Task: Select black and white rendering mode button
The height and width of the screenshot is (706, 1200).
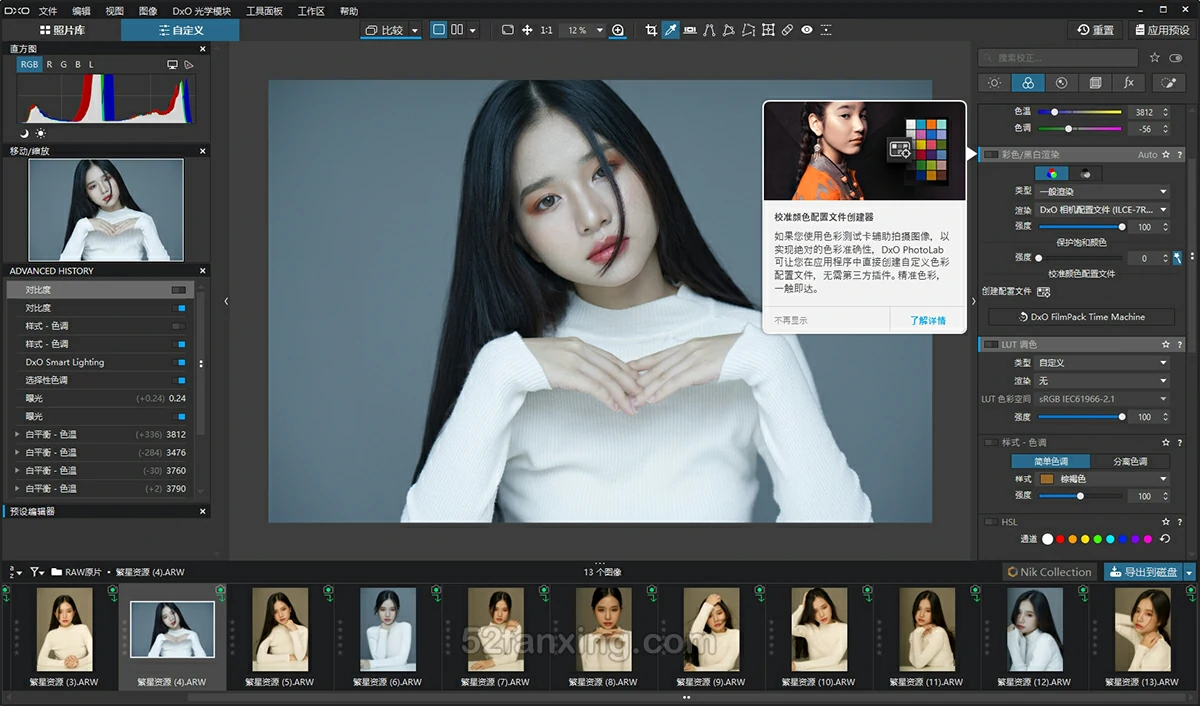Action: [1085, 173]
